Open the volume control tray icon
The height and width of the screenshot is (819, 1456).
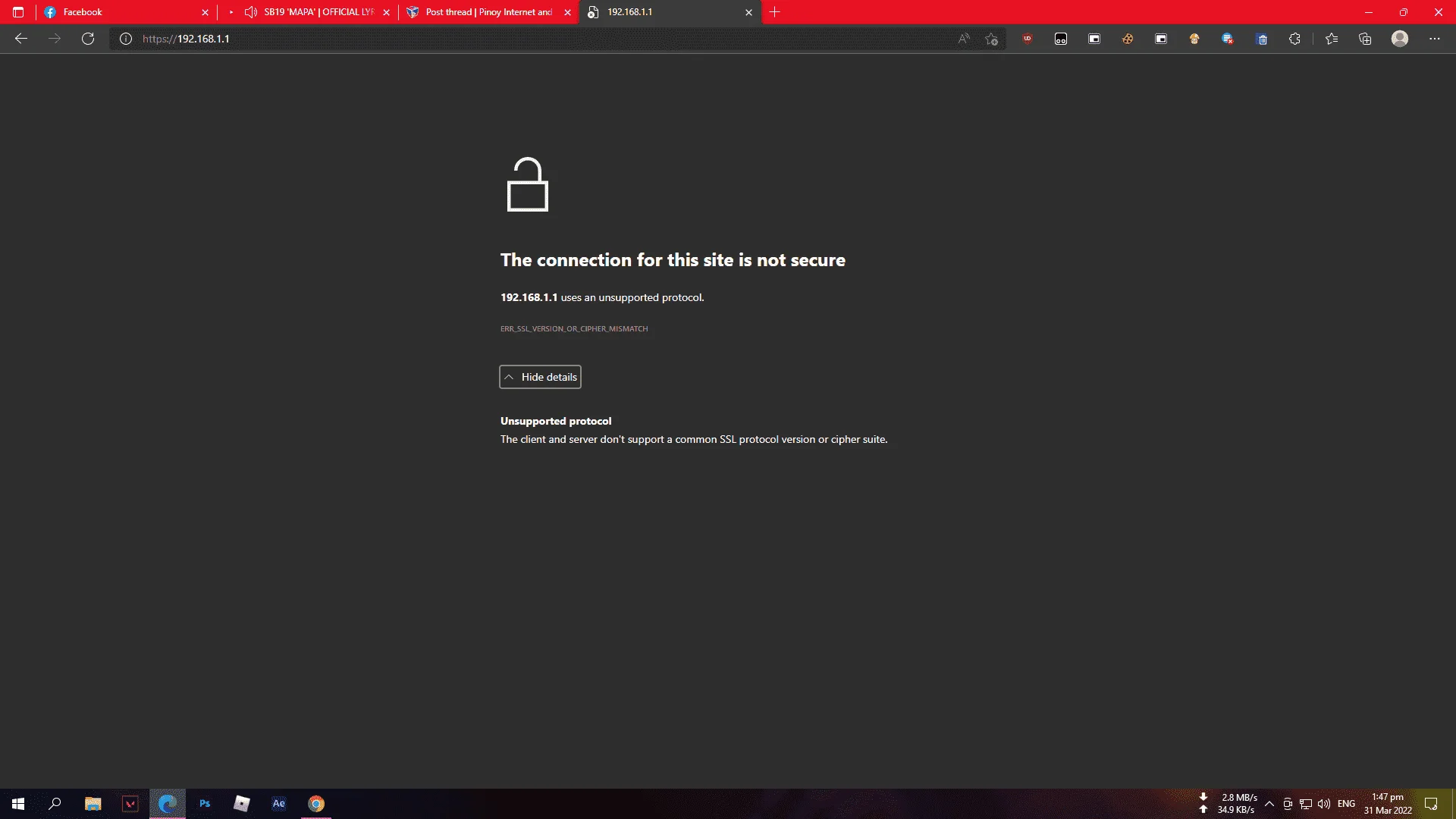pyautogui.click(x=1324, y=804)
